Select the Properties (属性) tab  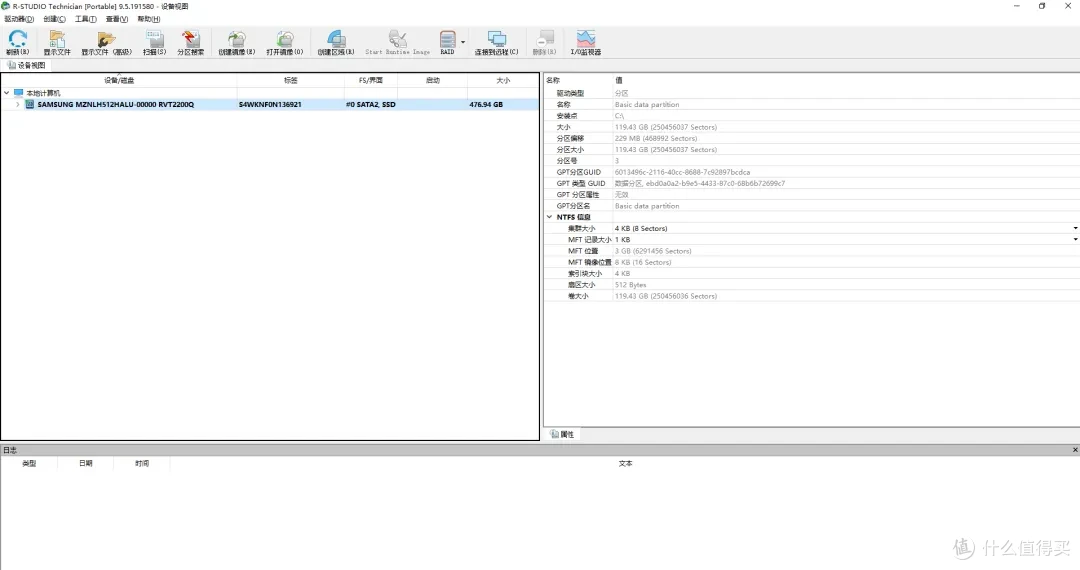pyautogui.click(x=562, y=434)
